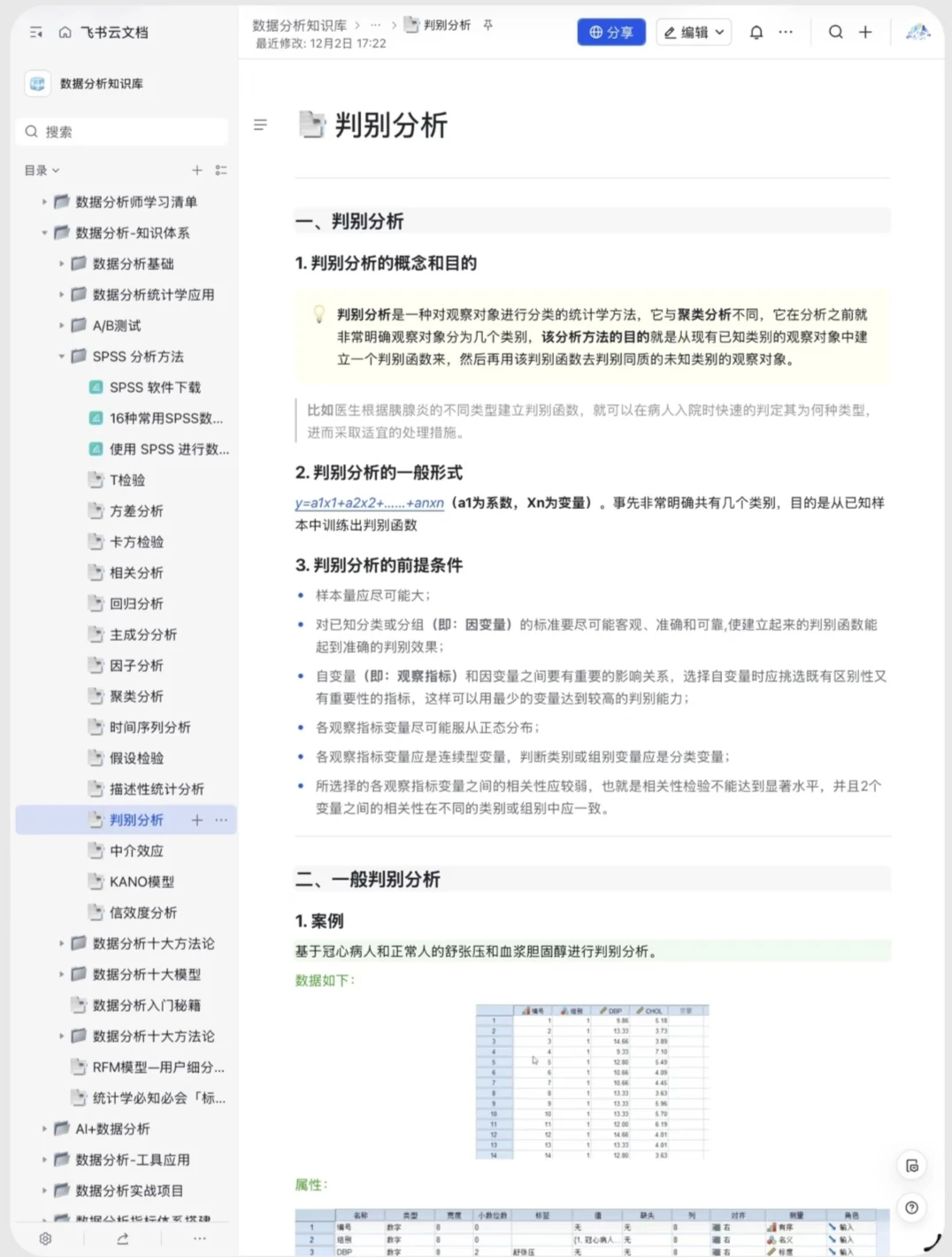Open the top bar more options (…) menu
This screenshot has height=1257, width=952.
pos(786,32)
